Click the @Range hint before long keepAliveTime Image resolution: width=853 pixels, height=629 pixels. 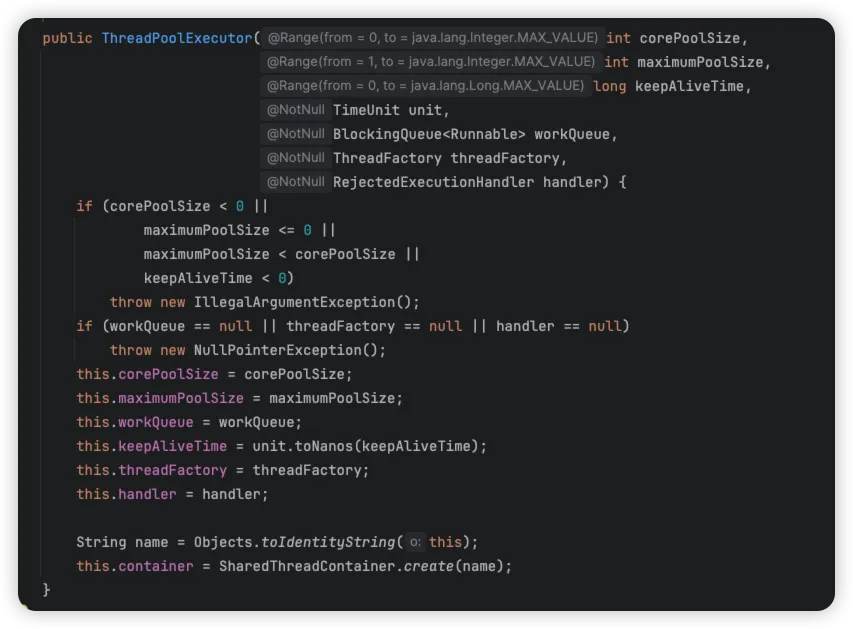point(425,86)
